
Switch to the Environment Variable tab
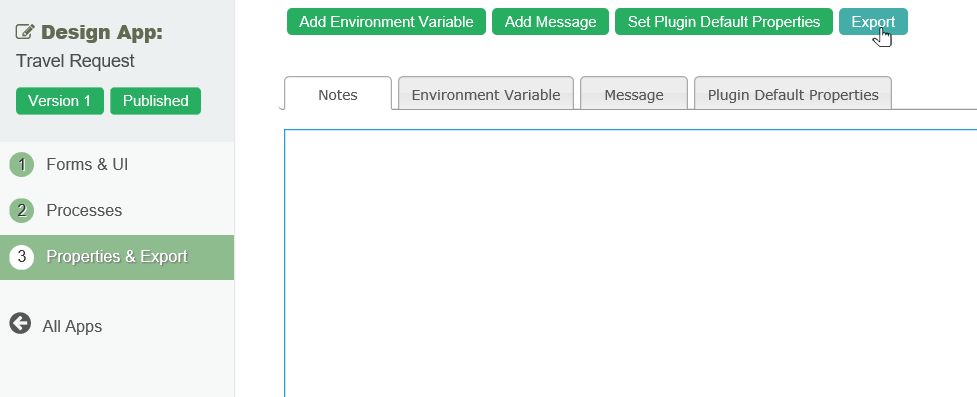click(x=486, y=94)
